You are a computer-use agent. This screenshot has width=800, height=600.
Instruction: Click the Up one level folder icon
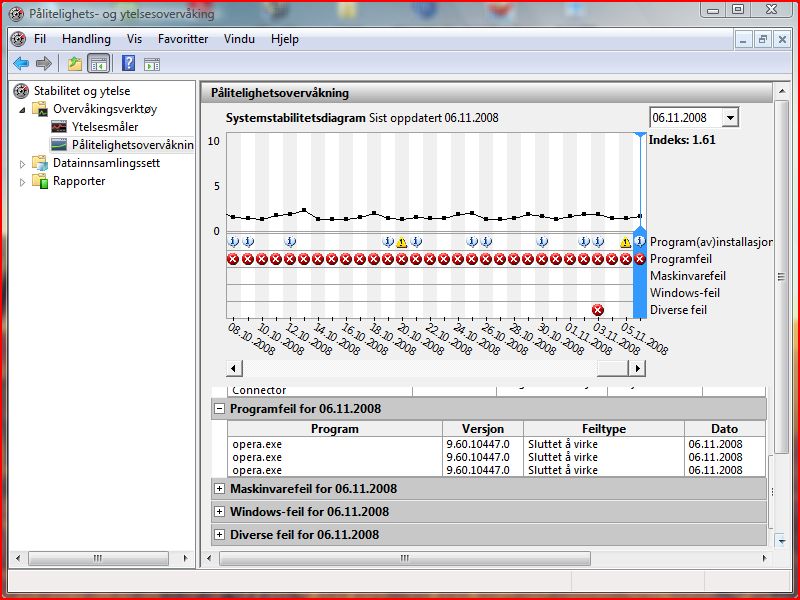pyautogui.click(x=74, y=64)
